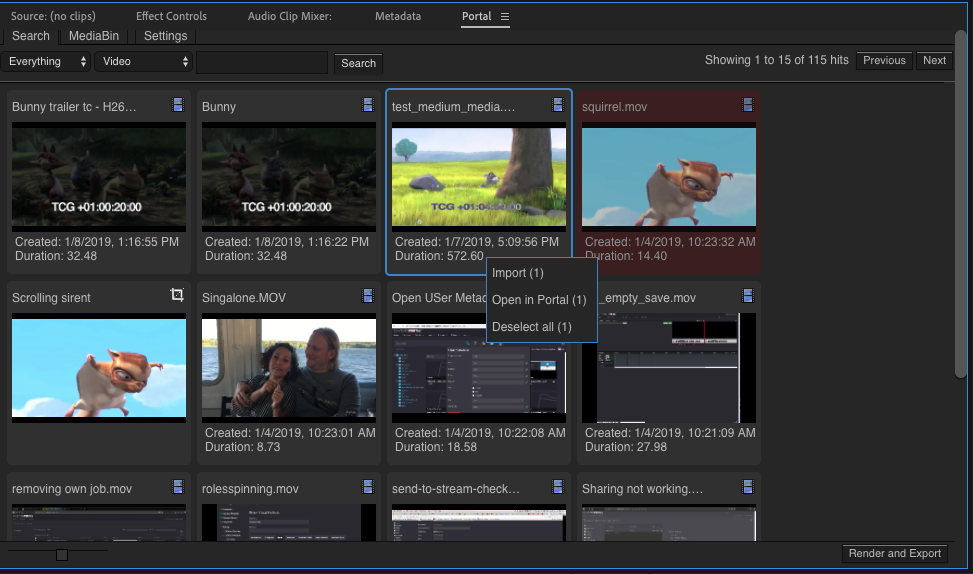Open the Portal panel hamburger menu
Image resolution: width=973 pixels, height=574 pixels.
pos(505,17)
